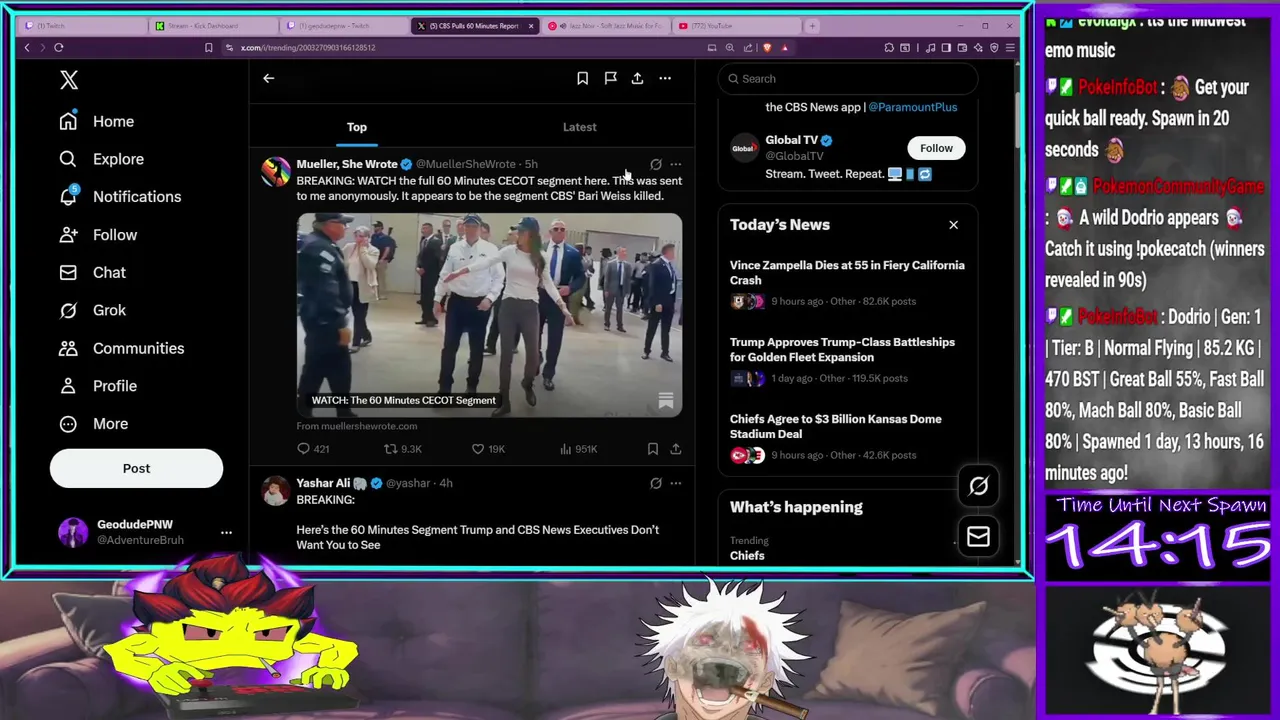Open Yashar Ali profile name
Viewport: 1280px width, 720px height.
[x=323, y=483]
